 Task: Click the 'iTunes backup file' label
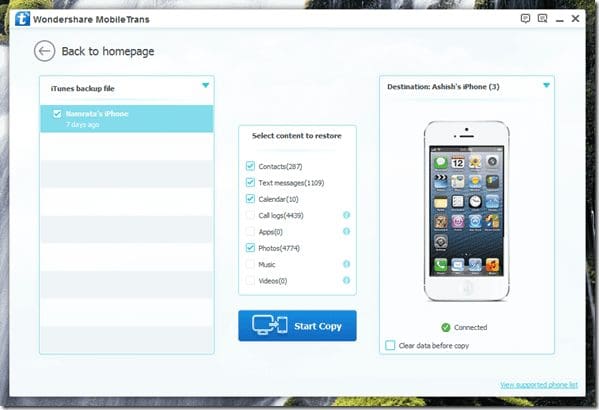tap(83, 88)
